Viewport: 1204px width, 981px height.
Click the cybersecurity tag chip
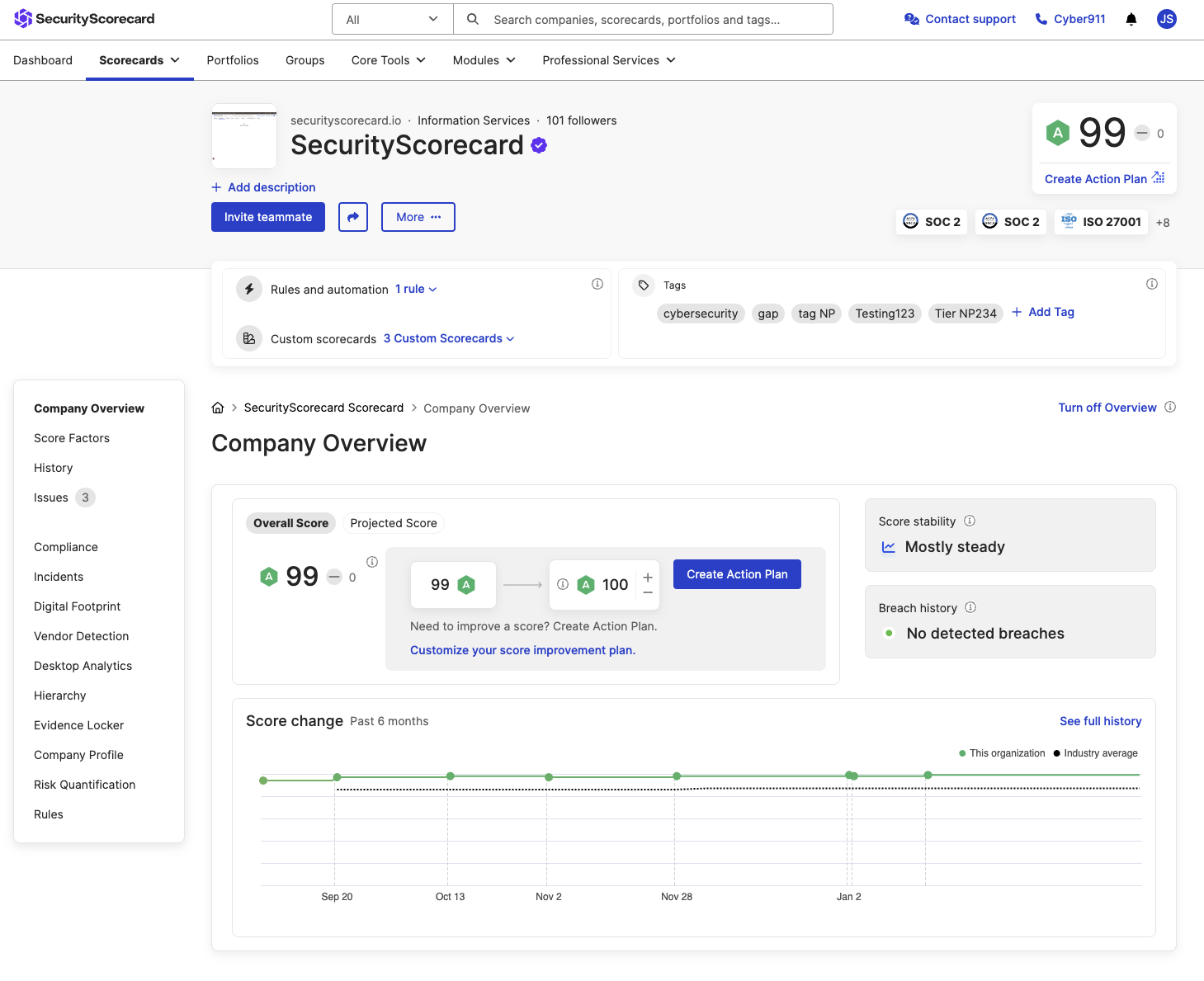tap(701, 314)
